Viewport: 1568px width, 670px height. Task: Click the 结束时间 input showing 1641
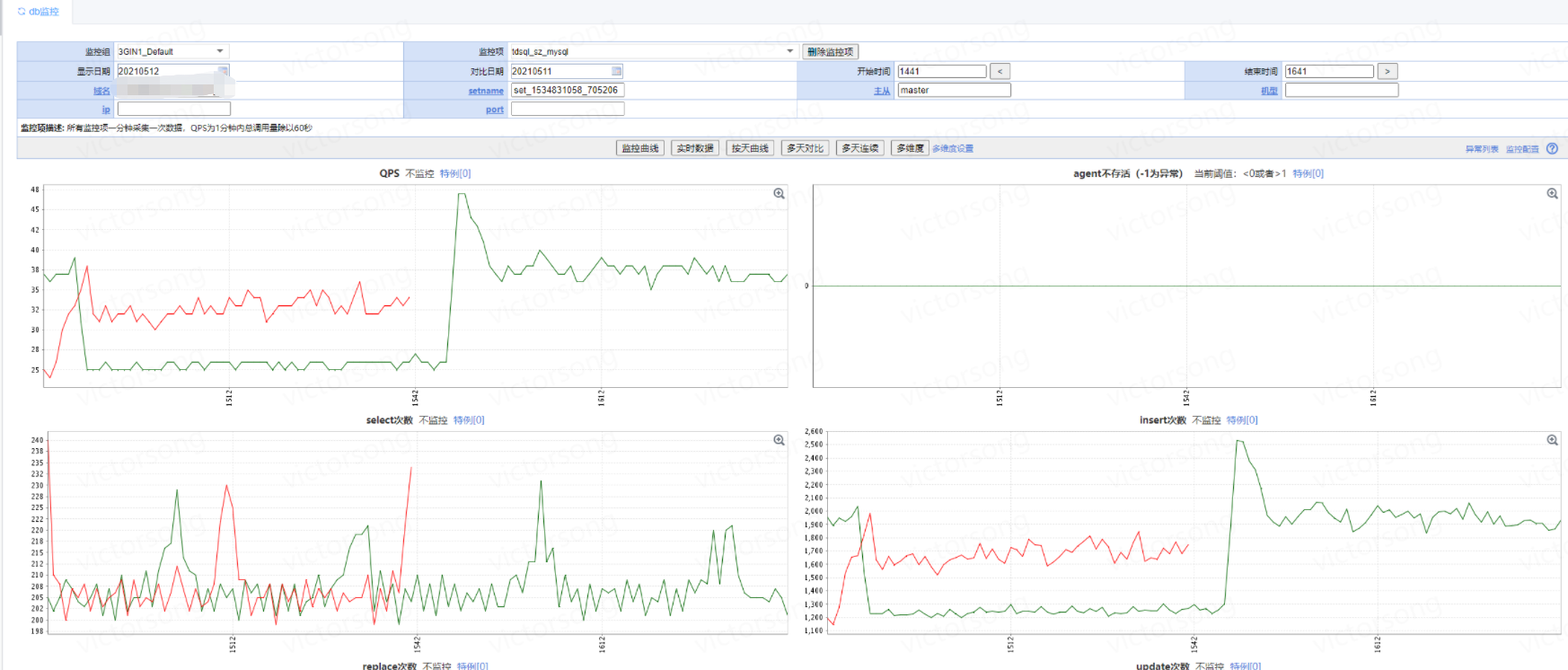pyautogui.click(x=1329, y=71)
